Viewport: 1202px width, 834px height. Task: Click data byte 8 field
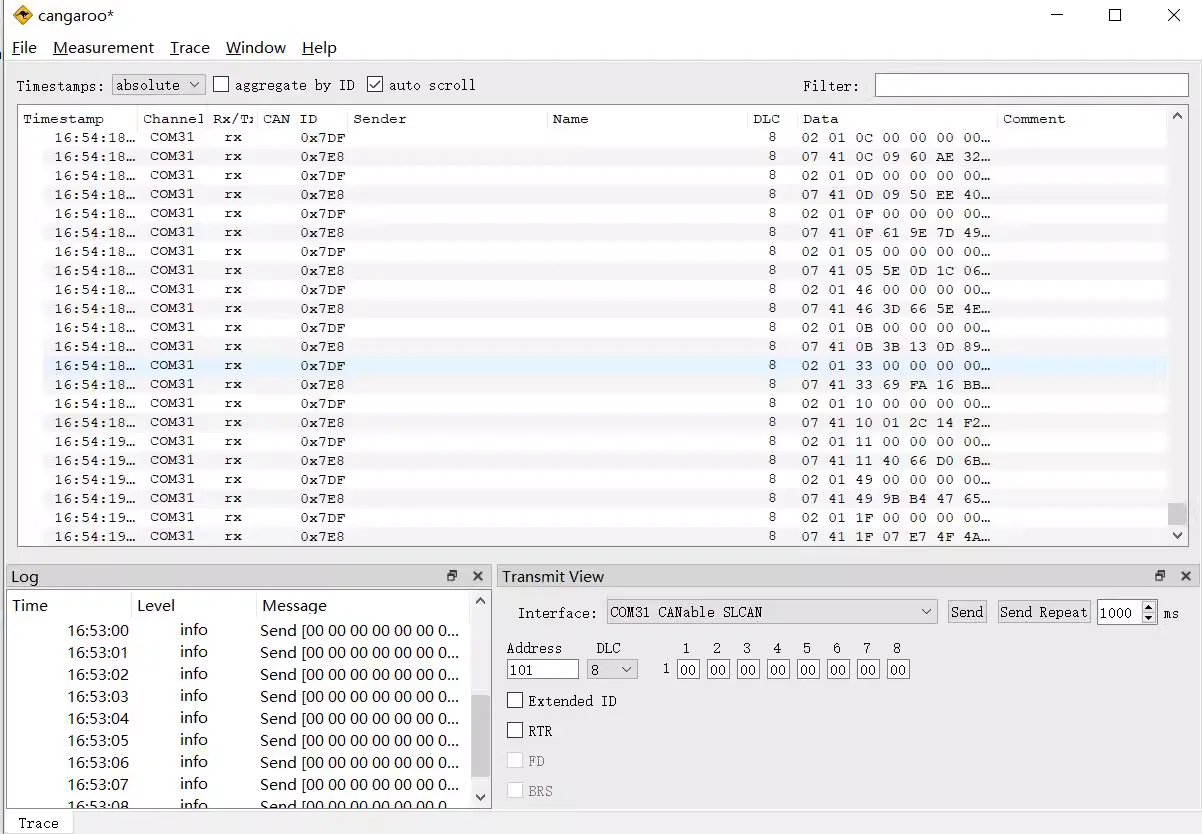click(898, 670)
